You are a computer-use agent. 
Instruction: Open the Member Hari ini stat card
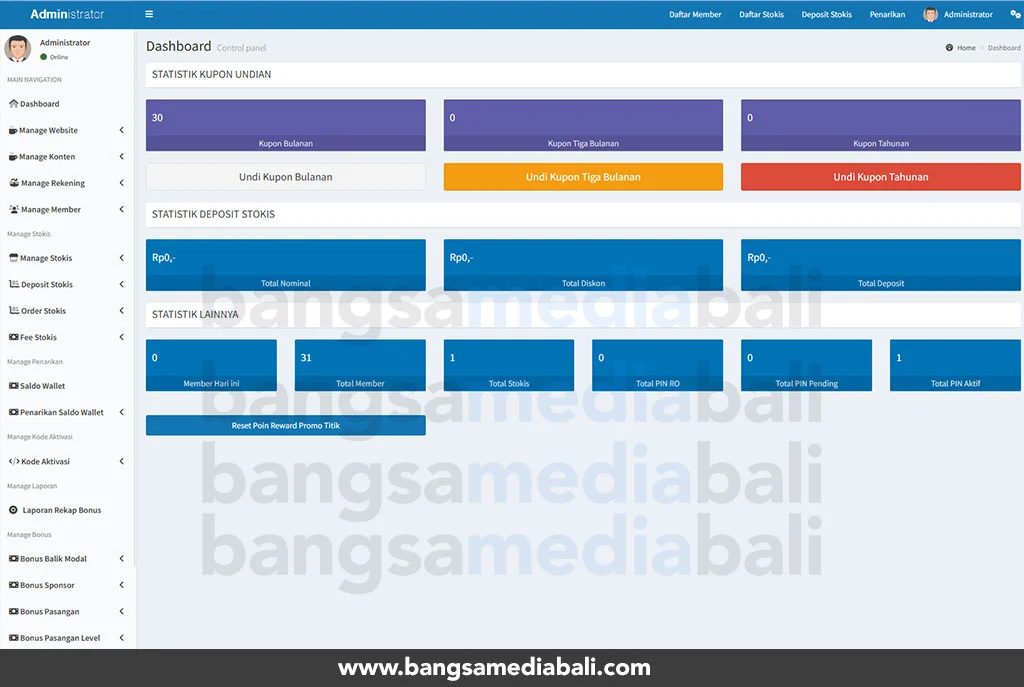point(211,365)
